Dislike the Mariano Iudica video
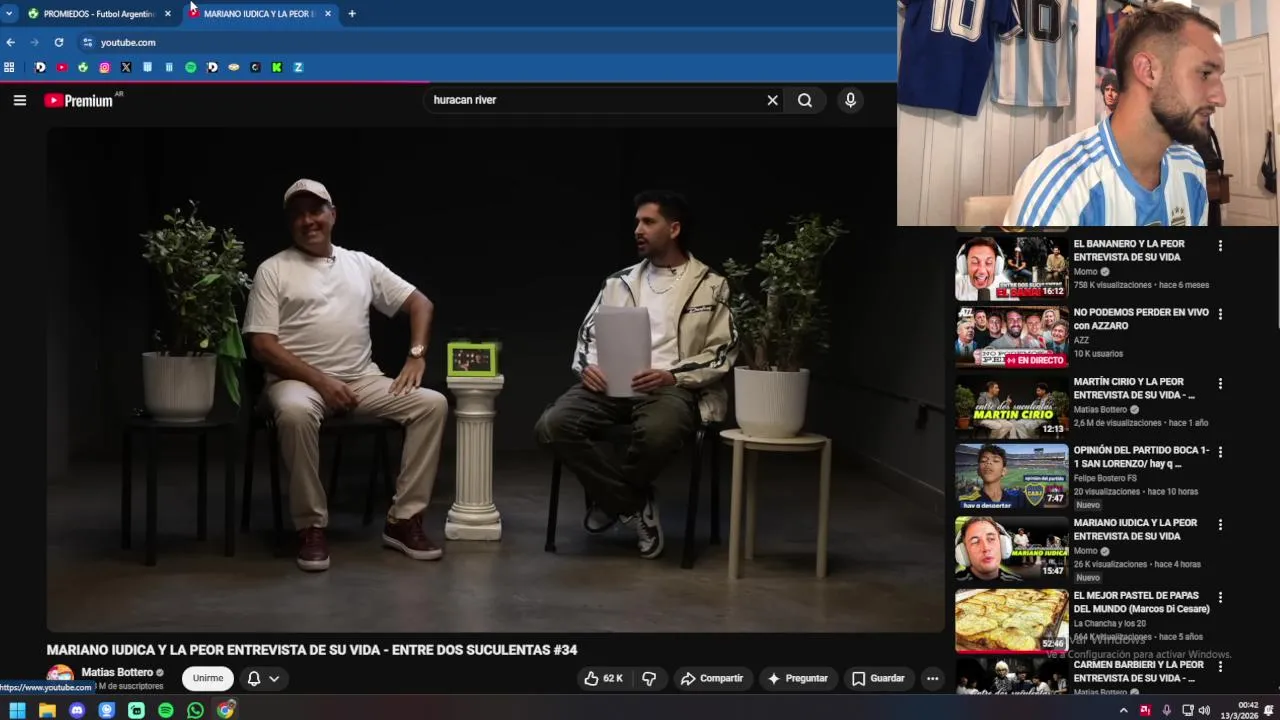The image size is (1280, 720). coord(649,678)
